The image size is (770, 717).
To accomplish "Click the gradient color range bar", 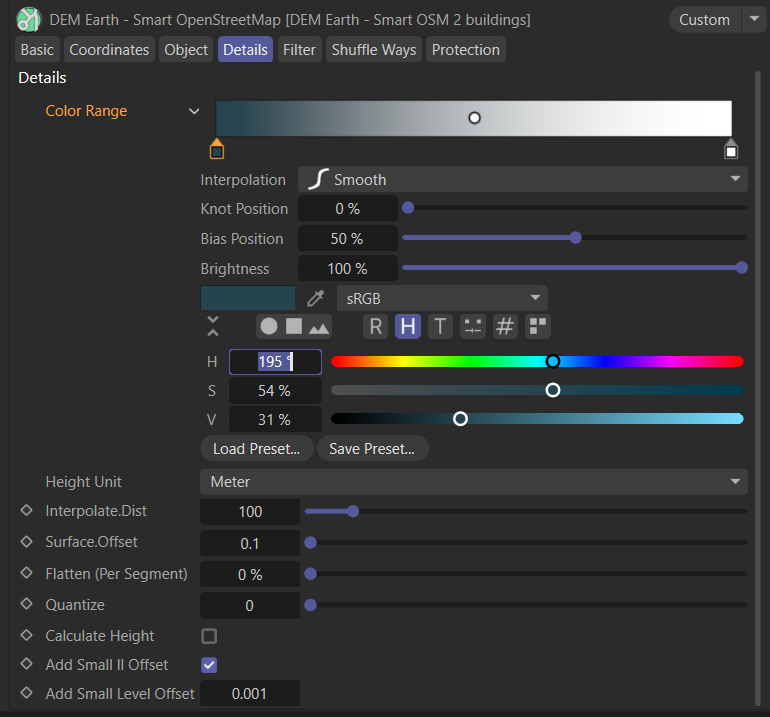I will click(474, 118).
